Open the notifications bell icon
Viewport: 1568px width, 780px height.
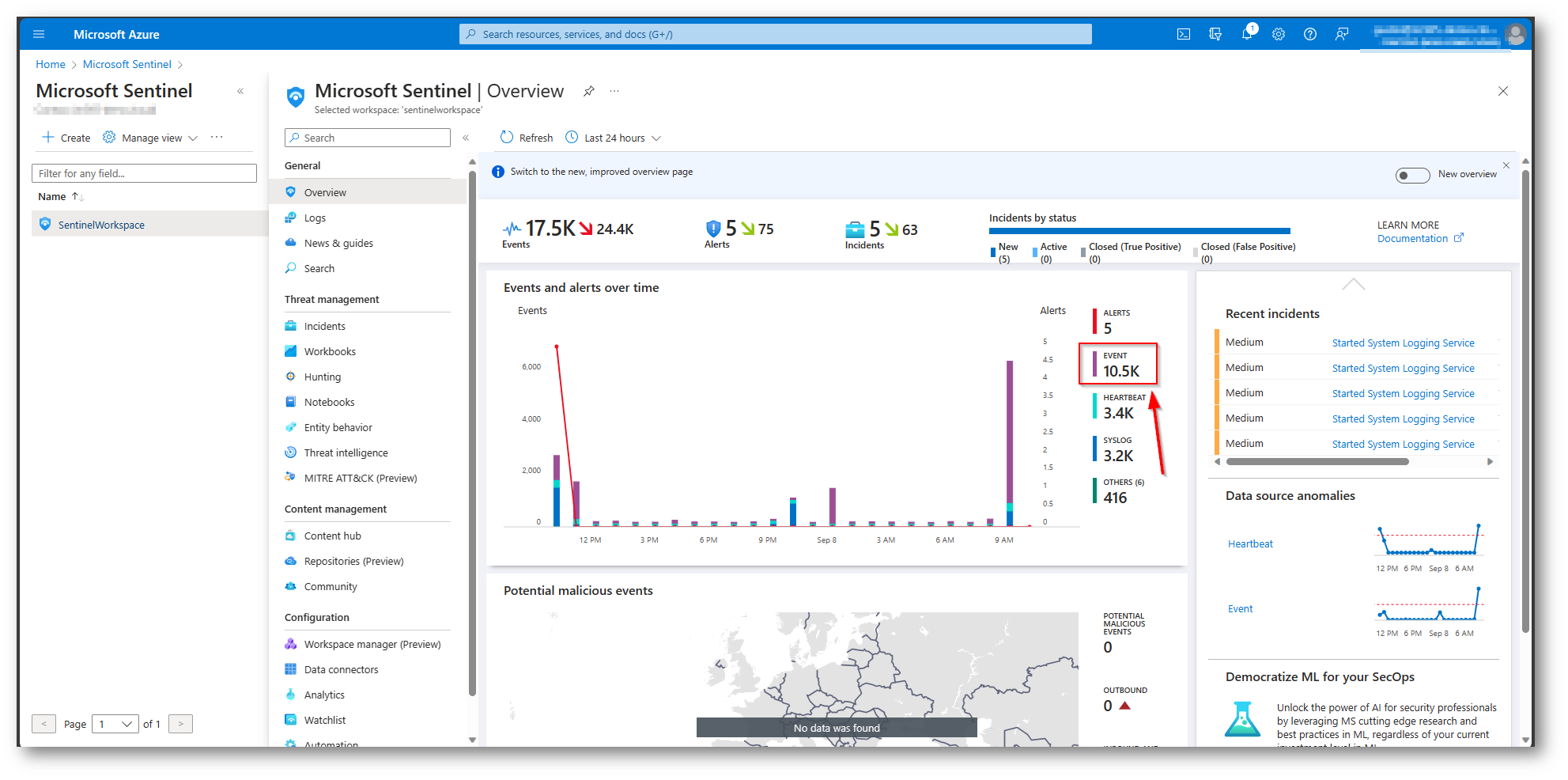1247,34
